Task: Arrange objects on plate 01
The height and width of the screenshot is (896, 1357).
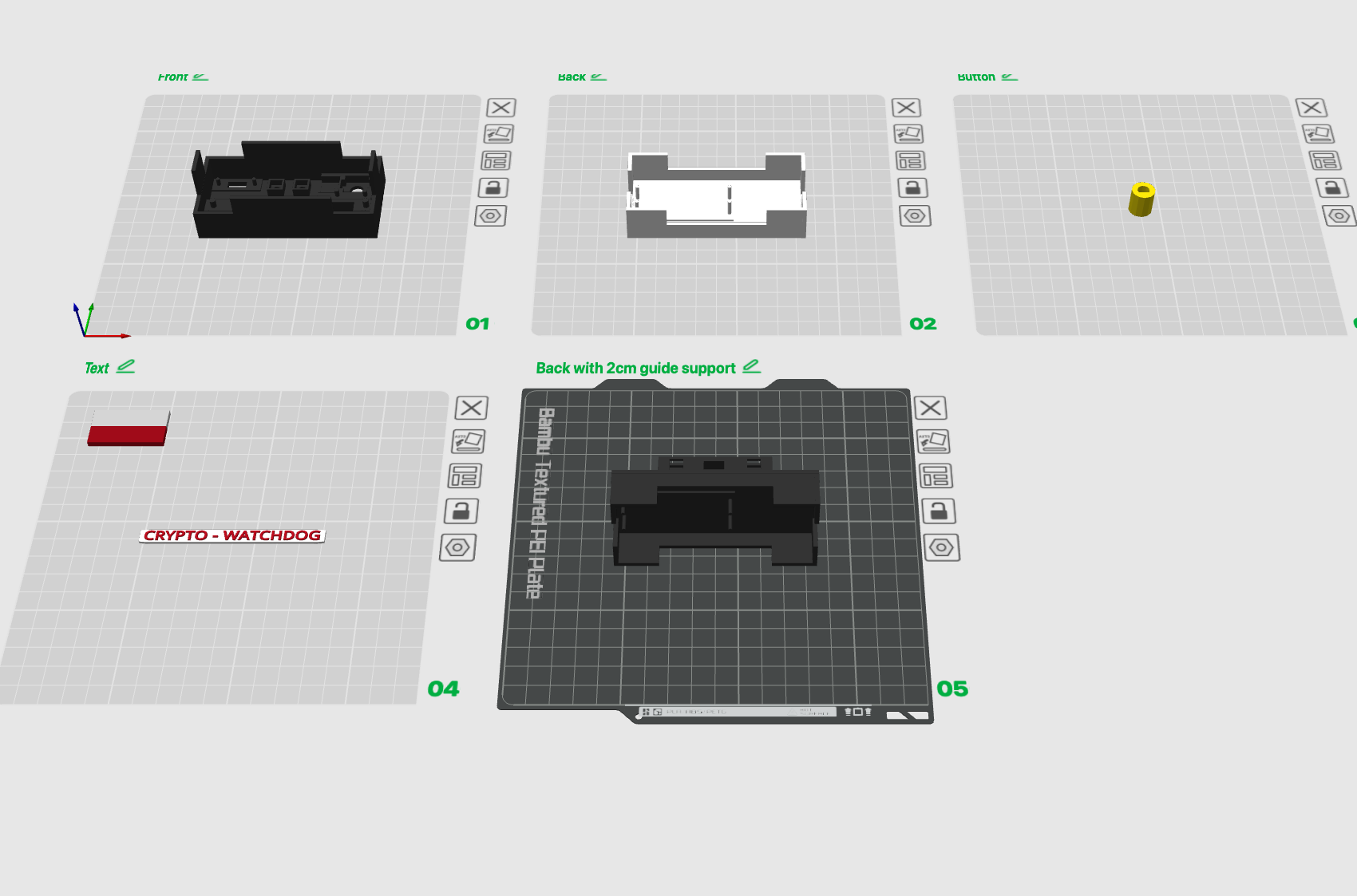Action: (x=496, y=160)
